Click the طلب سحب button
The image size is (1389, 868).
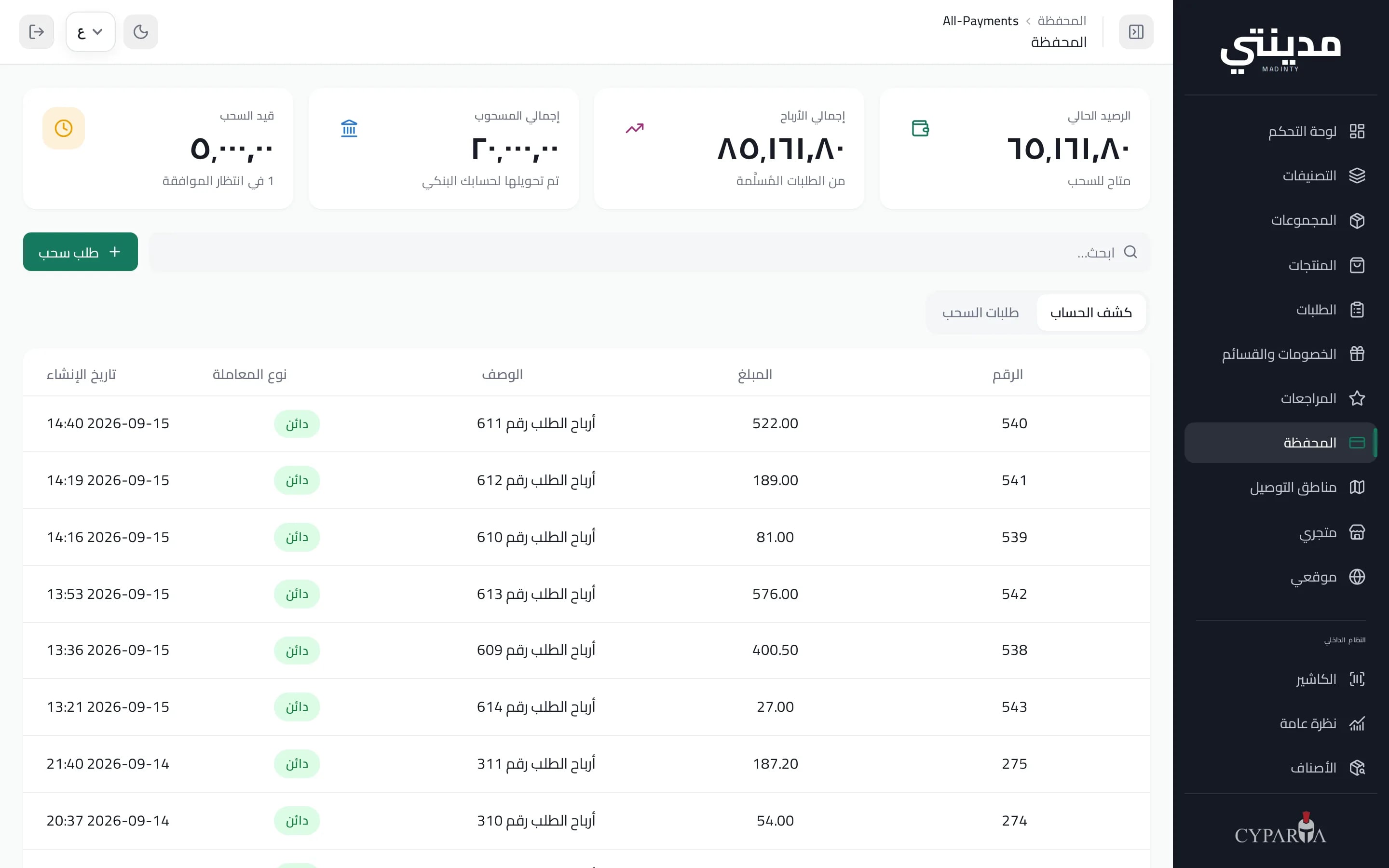coord(81,251)
